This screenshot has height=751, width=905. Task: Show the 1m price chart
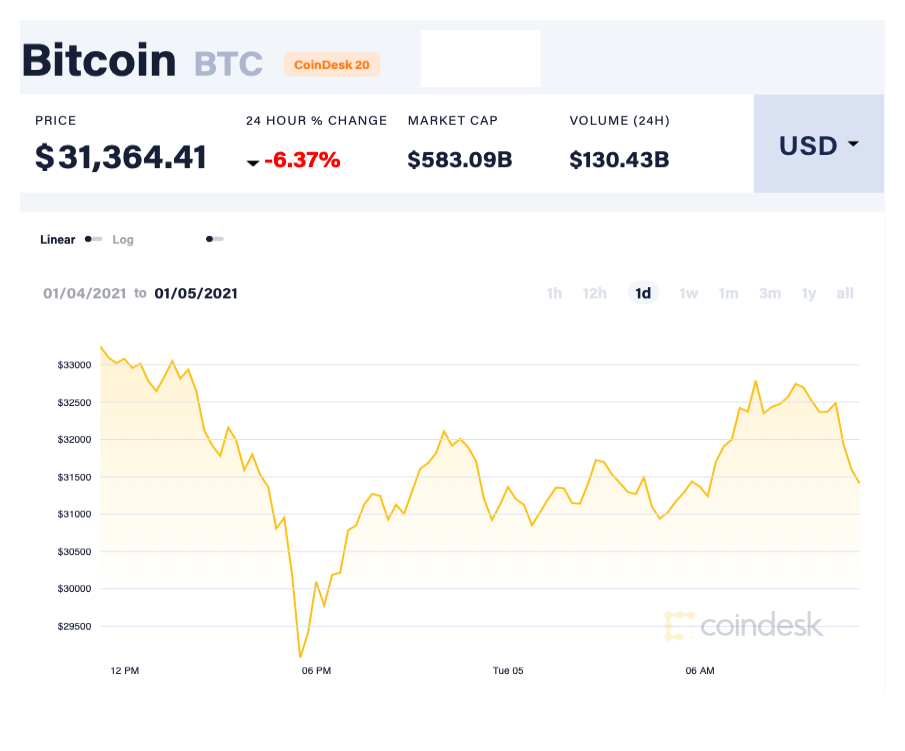(728, 293)
